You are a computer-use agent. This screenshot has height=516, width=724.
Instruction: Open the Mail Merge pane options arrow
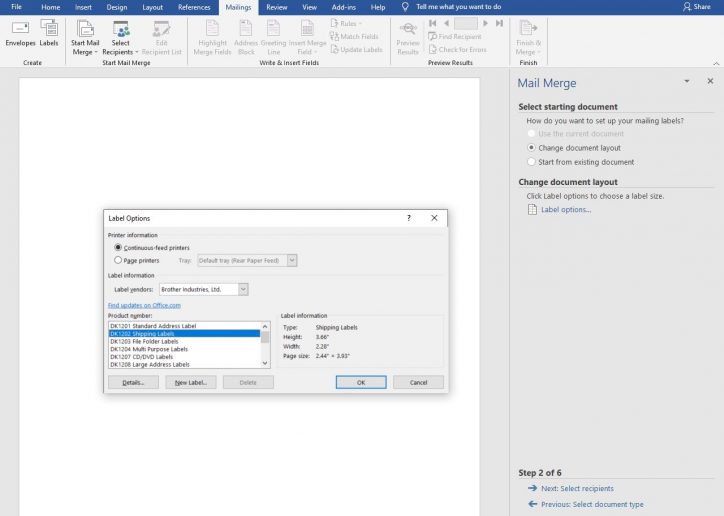point(686,81)
